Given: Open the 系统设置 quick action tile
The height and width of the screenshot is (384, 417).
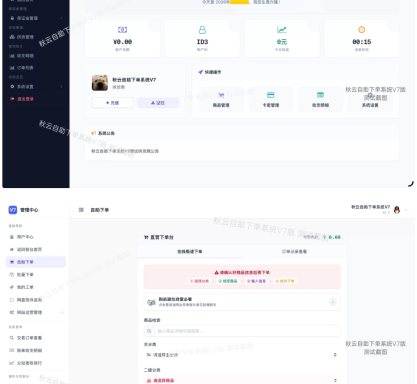Looking at the screenshot, I should tap(370, 99).
